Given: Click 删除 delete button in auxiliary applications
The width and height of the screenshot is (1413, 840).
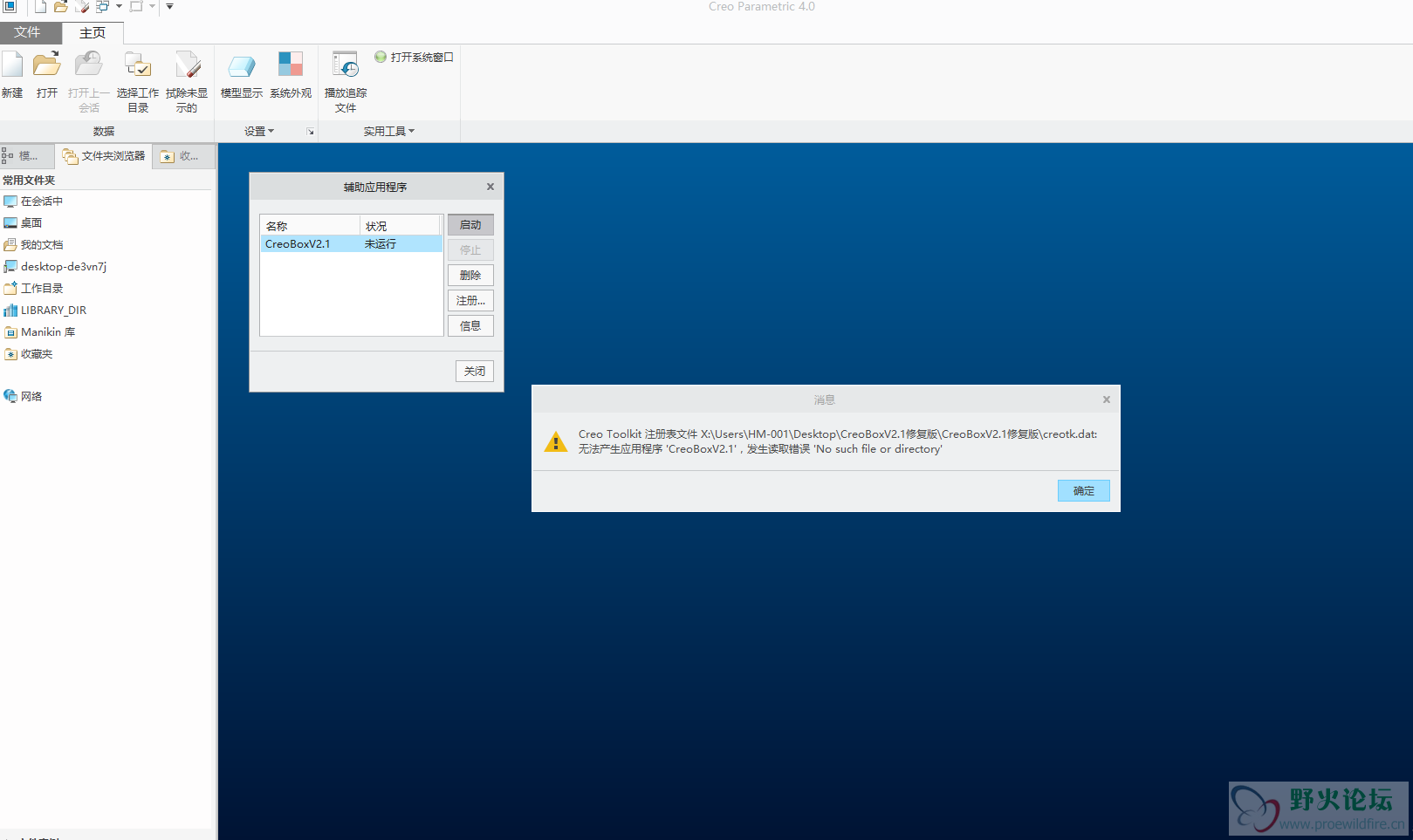Looking at the screenshot, I should tap(470, 276).
